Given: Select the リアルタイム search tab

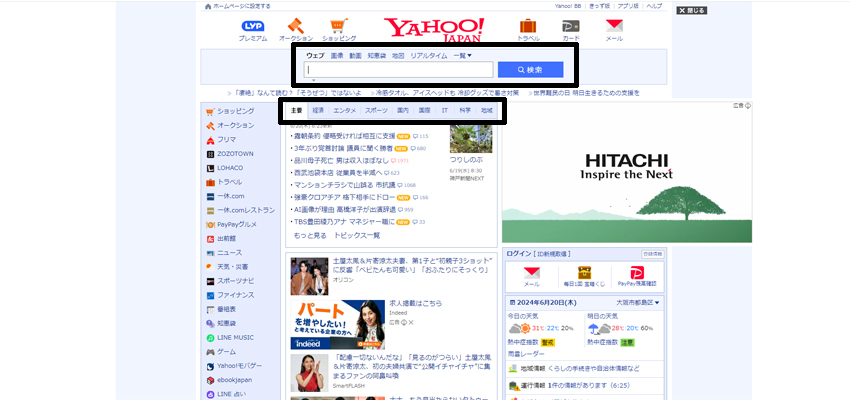Looking at the screenshot, I should 429,55.
